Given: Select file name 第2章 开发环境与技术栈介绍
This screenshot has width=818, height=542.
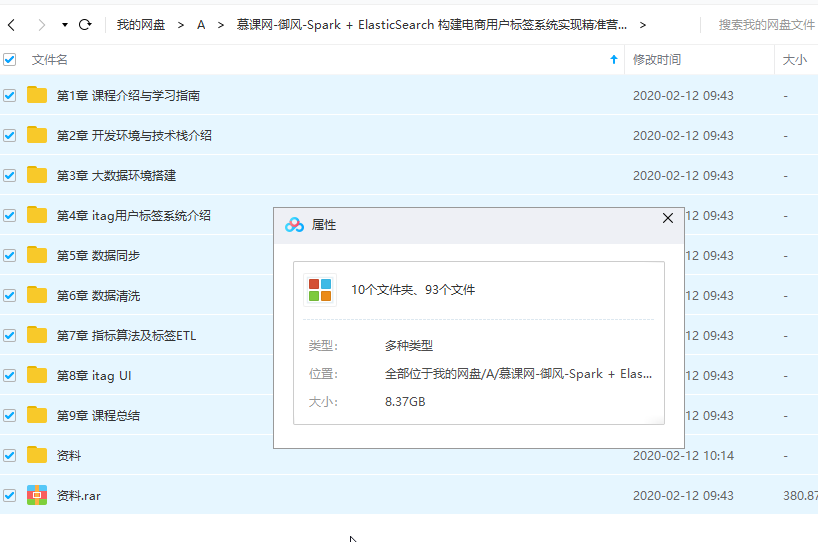Looking at the screenshot, I should click(134, 136).
